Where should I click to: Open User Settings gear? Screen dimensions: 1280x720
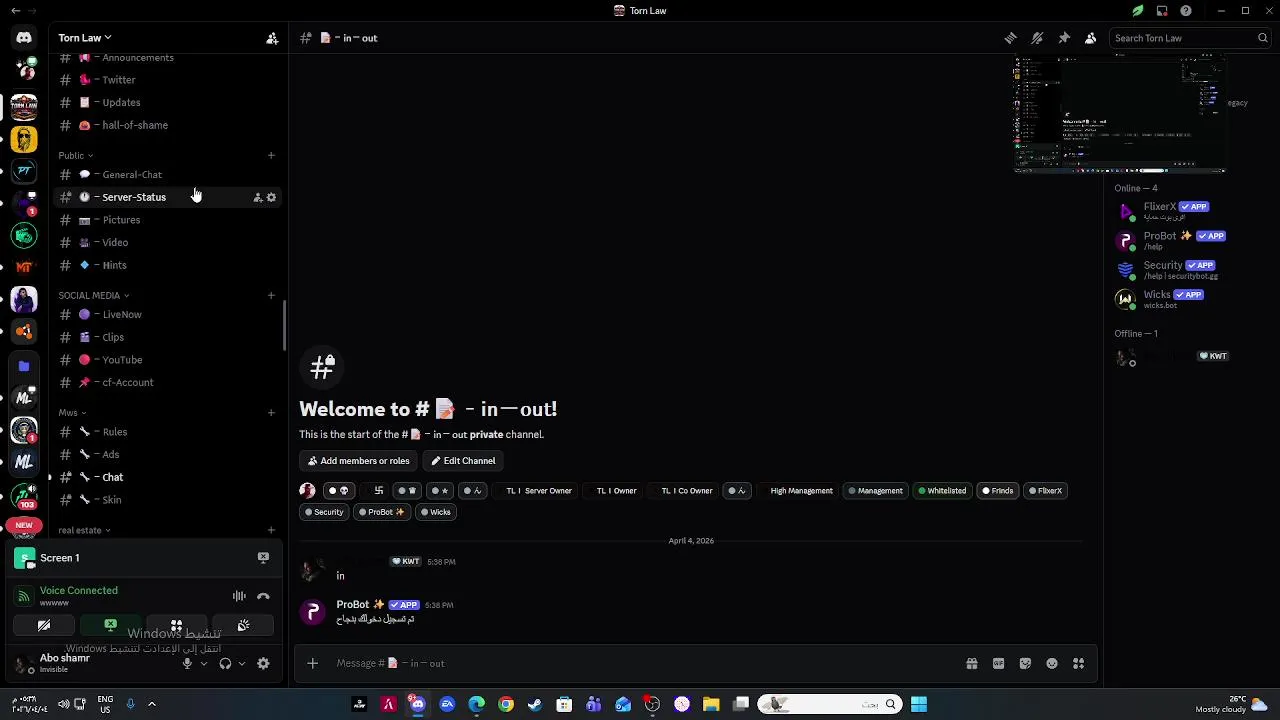point(263,664)
